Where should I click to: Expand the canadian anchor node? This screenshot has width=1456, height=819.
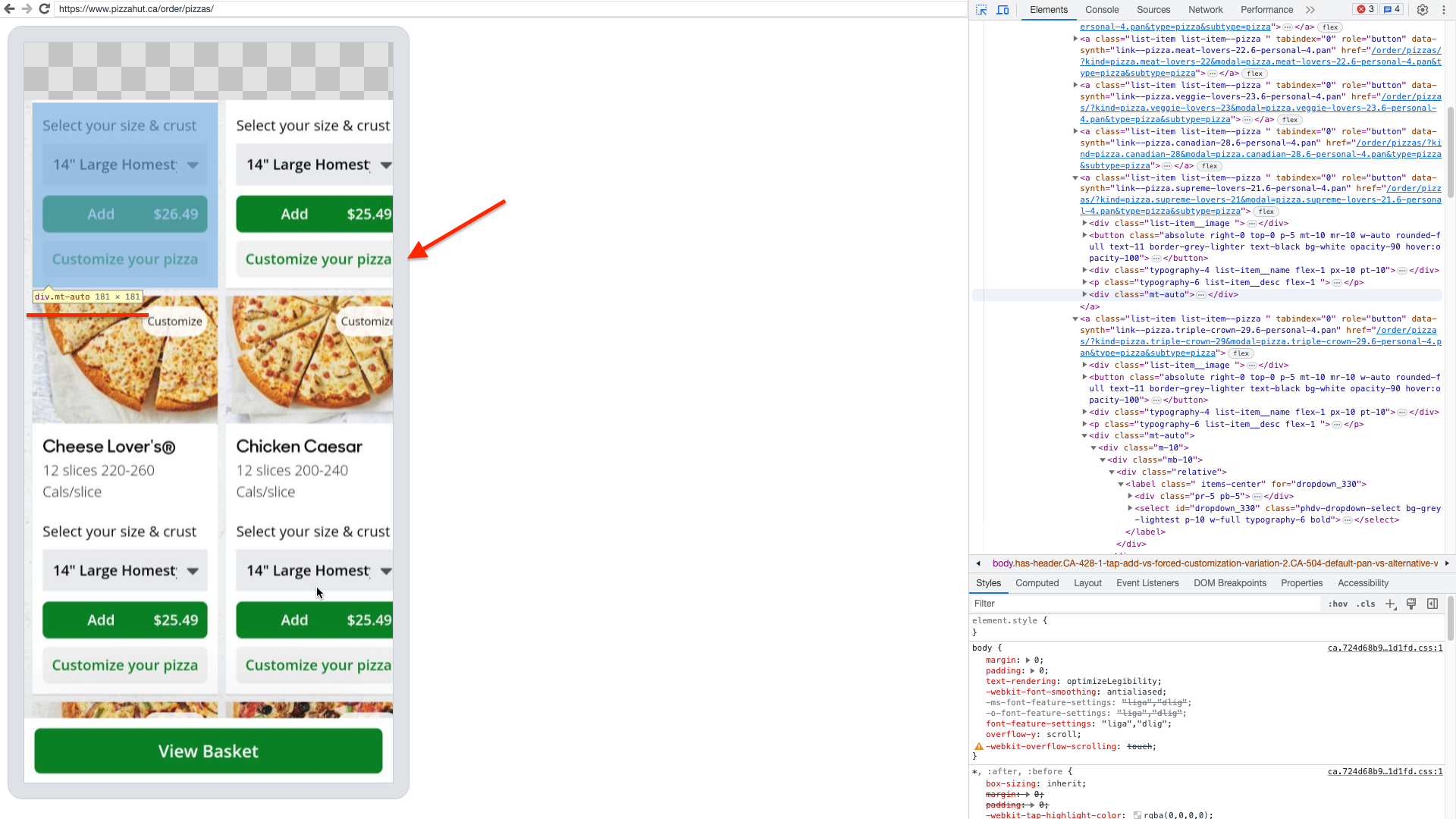[x=1075, y=131]
